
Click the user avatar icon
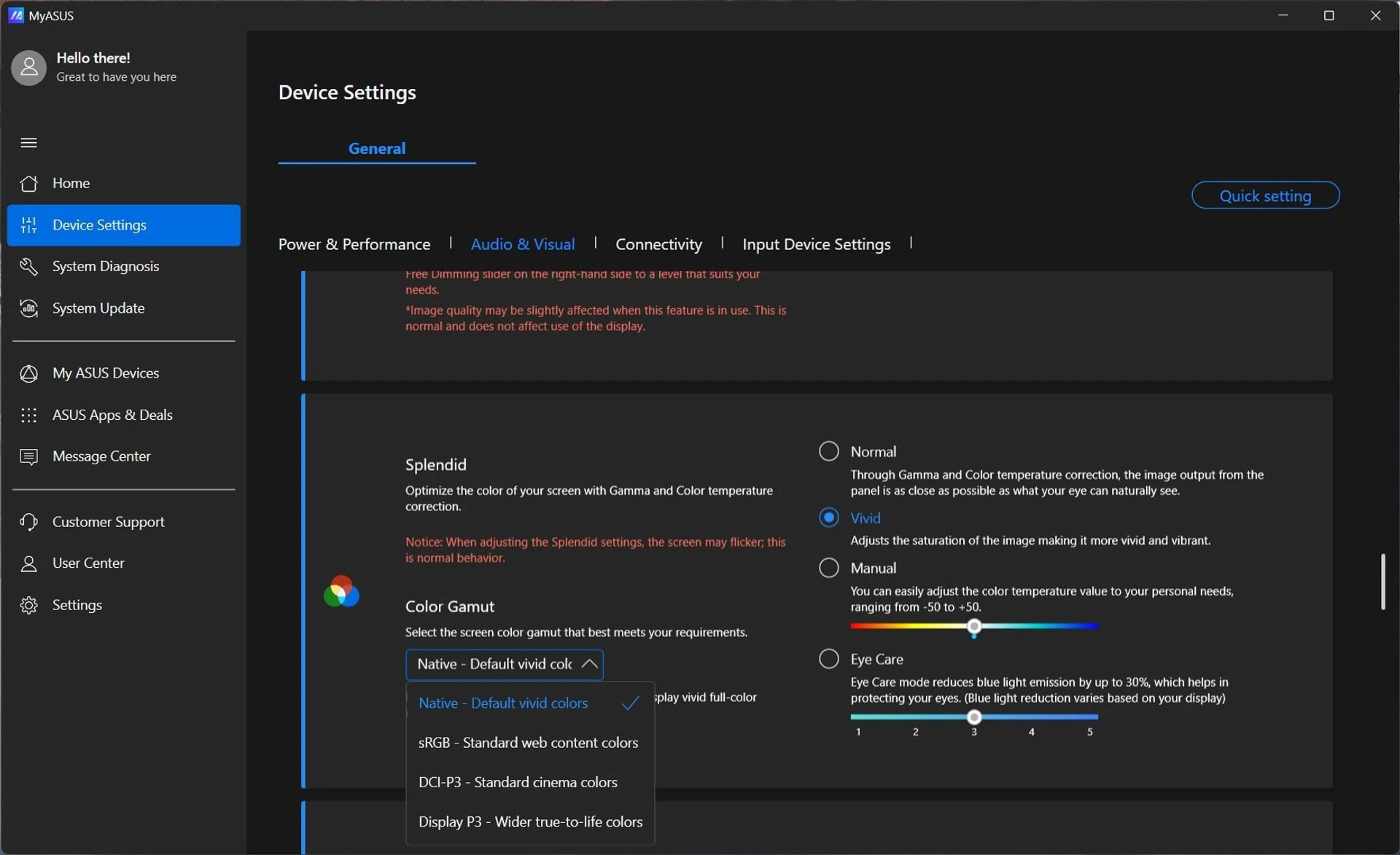[x=29, y=68]
